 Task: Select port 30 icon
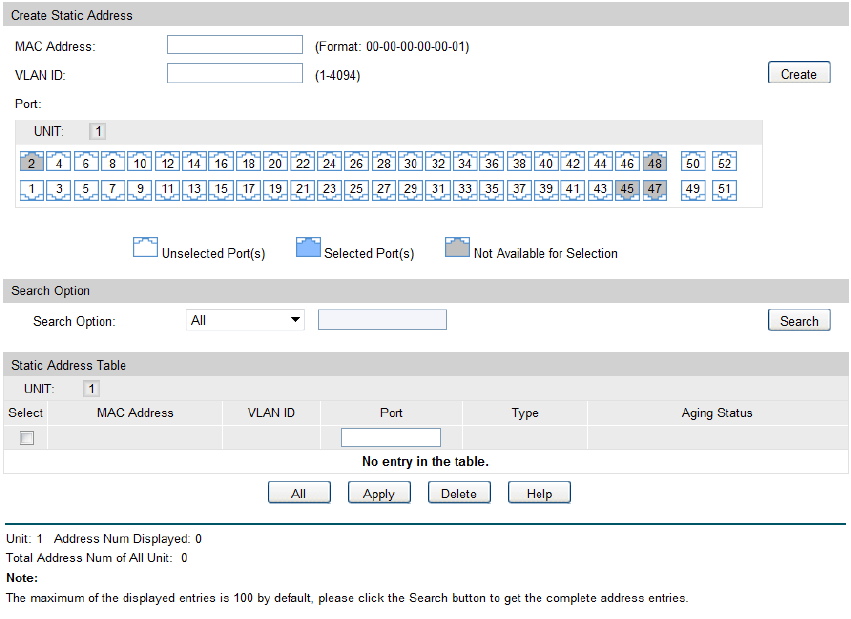click(x=410, y=162)
